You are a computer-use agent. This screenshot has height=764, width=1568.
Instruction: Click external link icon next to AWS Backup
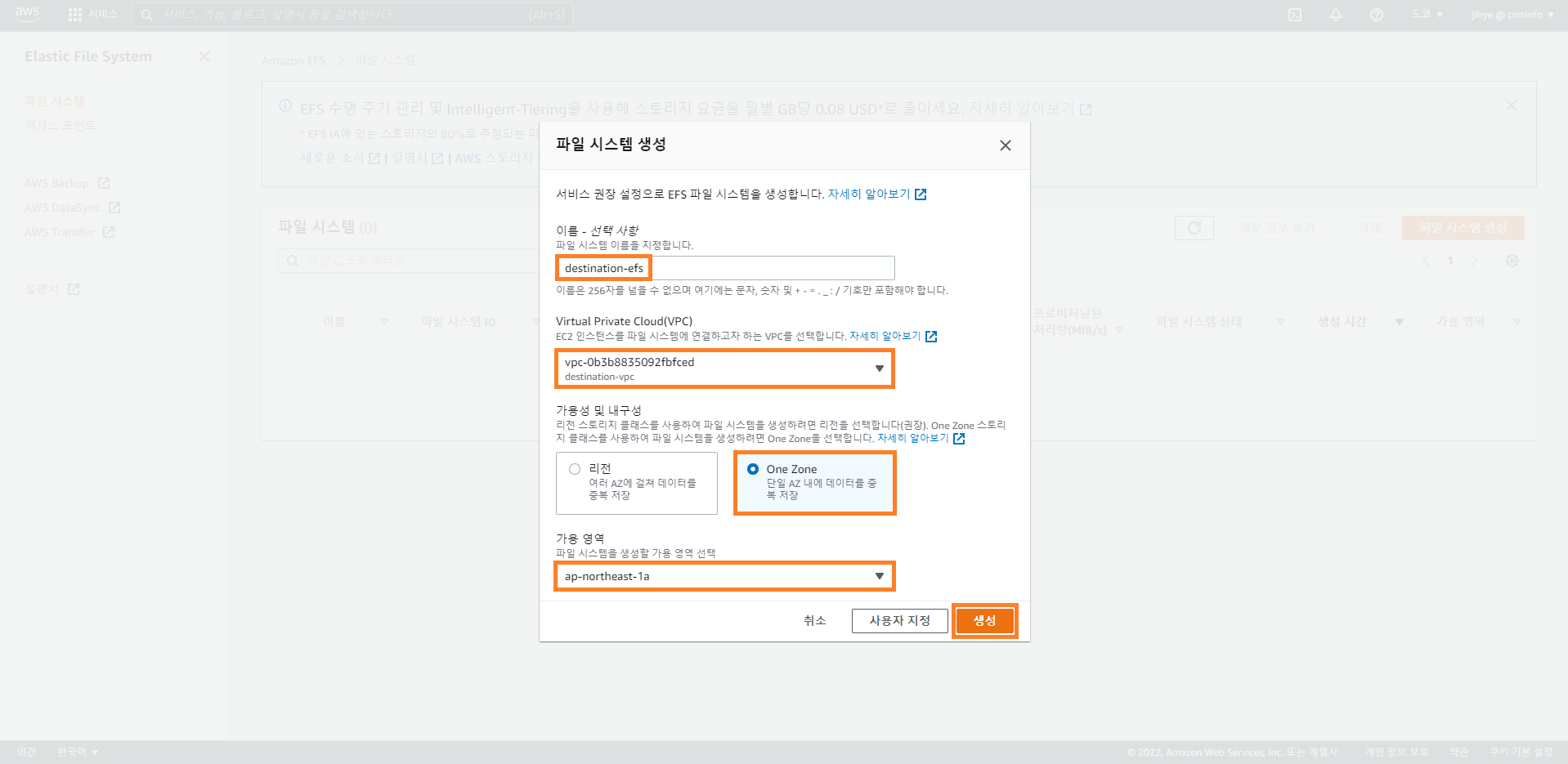(104, 183)
